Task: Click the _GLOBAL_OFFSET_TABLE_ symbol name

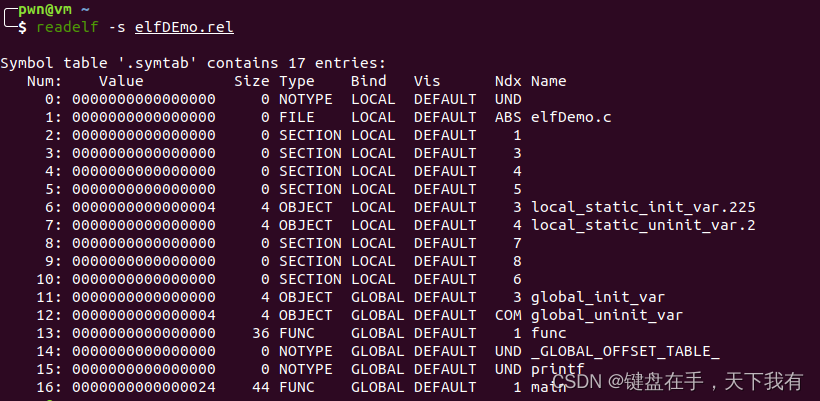Action: (x=625, y=351)
